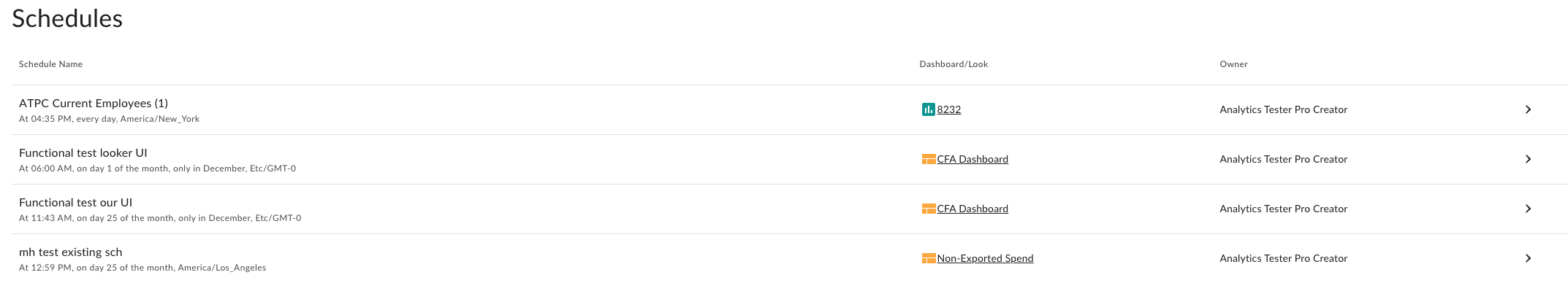The width and height of the screenshot is (1568, 283).
Task: Click the dashboard icon in Functional test our UI row
Action: point(929,209)
